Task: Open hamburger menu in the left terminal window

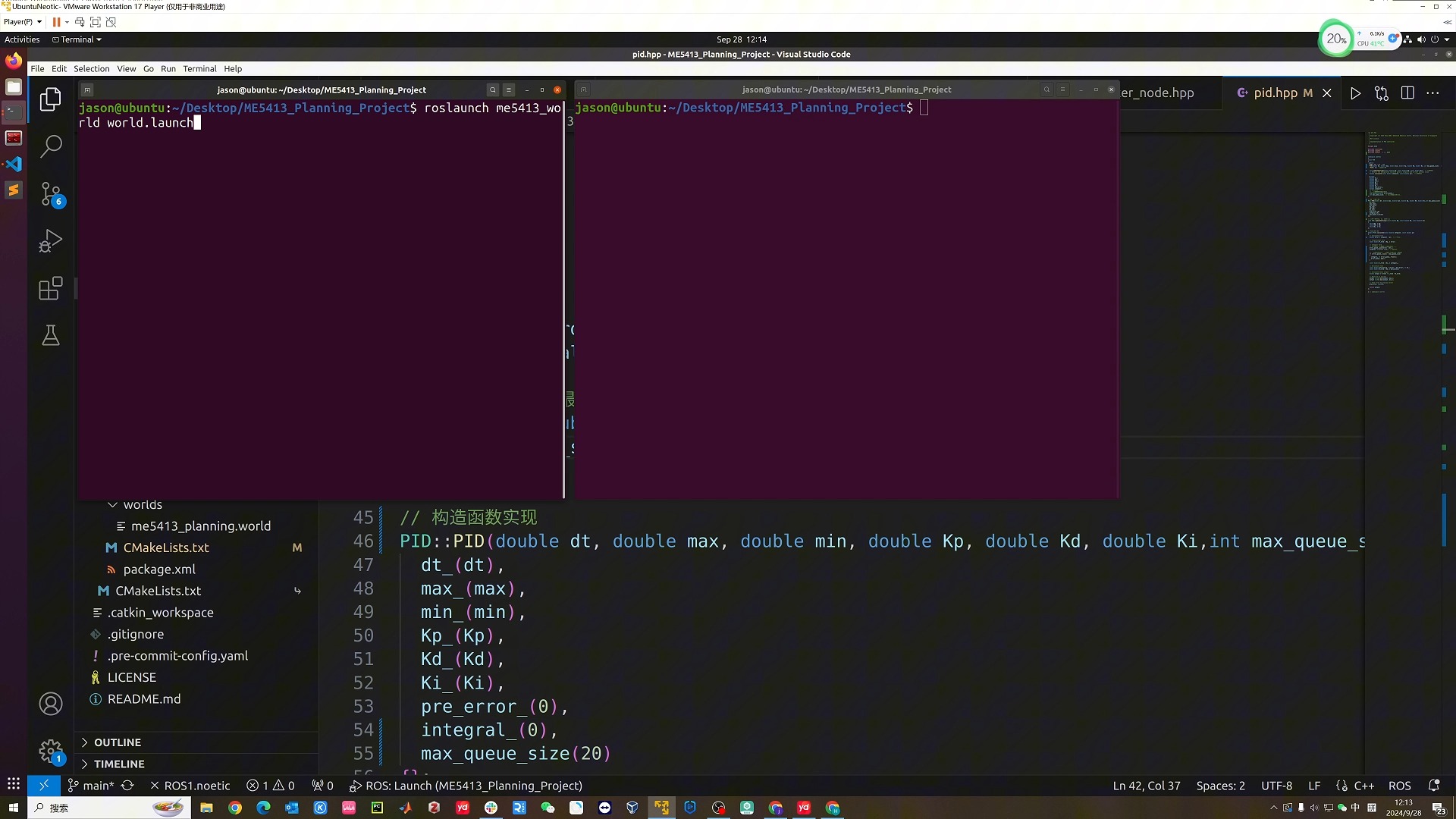Action: pos(509,89)
